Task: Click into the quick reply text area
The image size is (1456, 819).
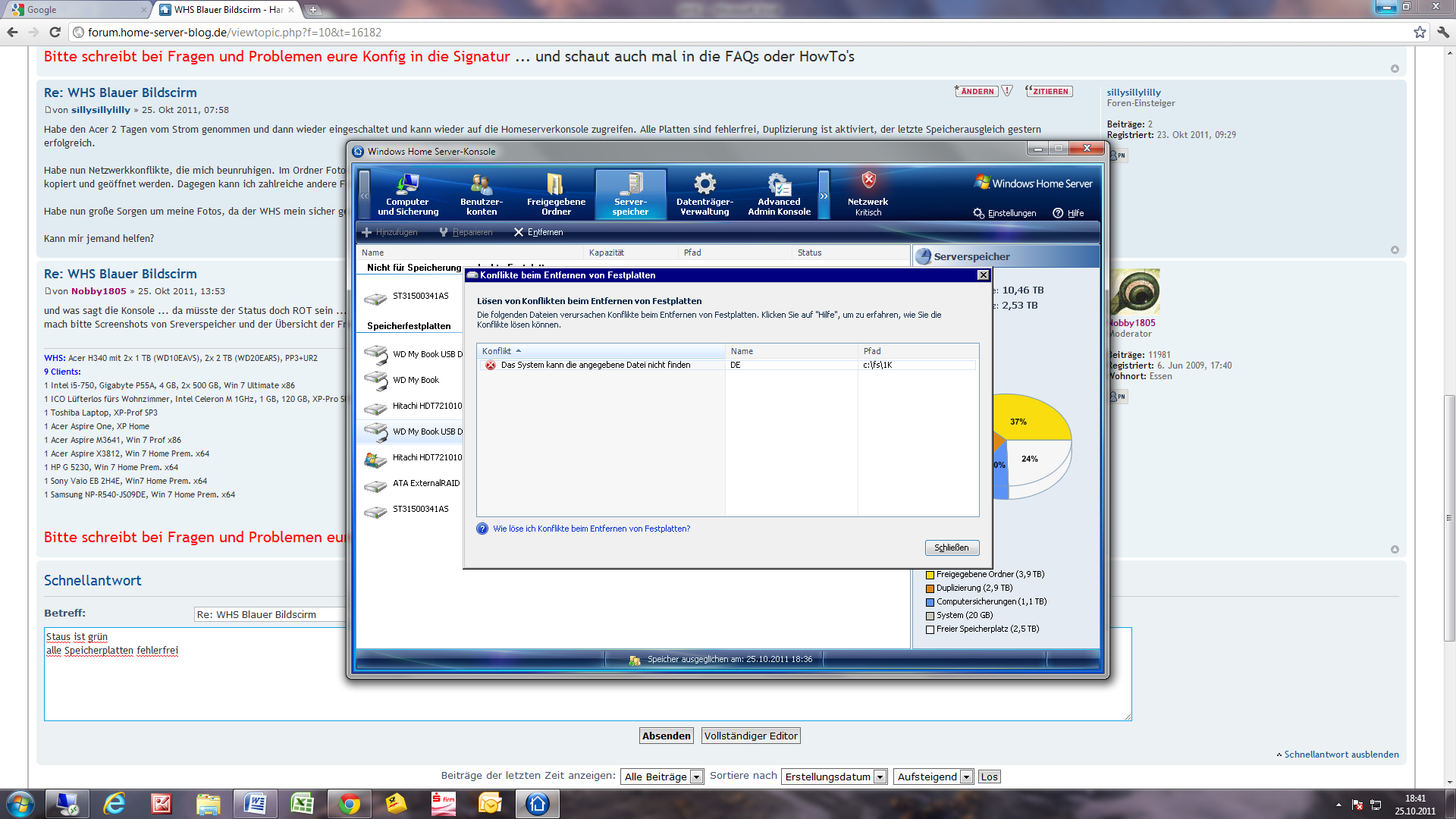Action: [588, 674]
